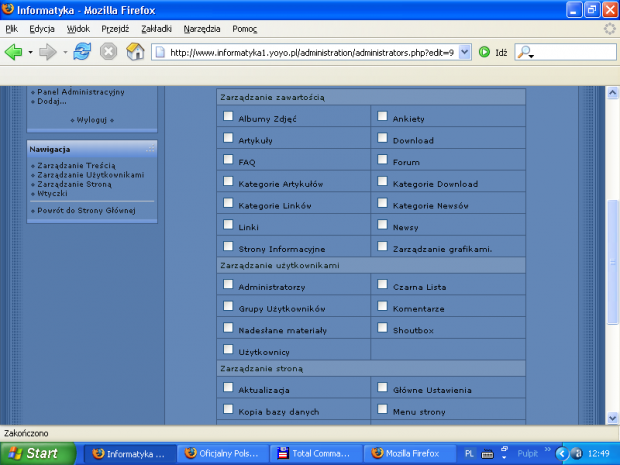Enable the Albumy Zdjęć checkbox

pyautogui.click(x=228, y=117)
